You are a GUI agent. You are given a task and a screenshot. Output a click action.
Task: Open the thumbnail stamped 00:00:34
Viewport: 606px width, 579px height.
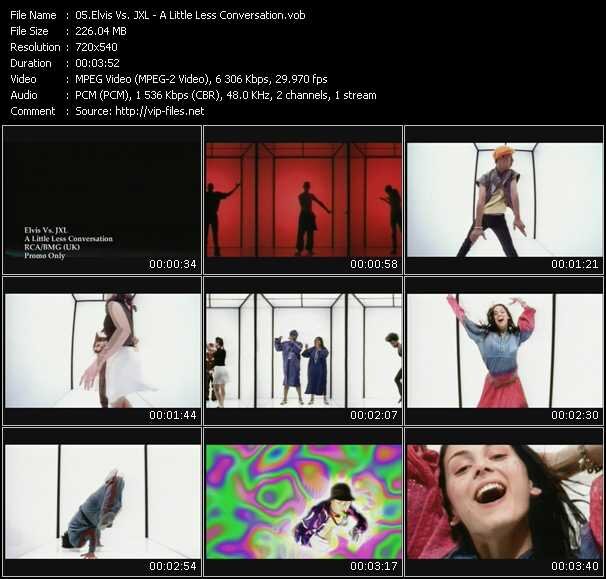(x=102, y=199)
